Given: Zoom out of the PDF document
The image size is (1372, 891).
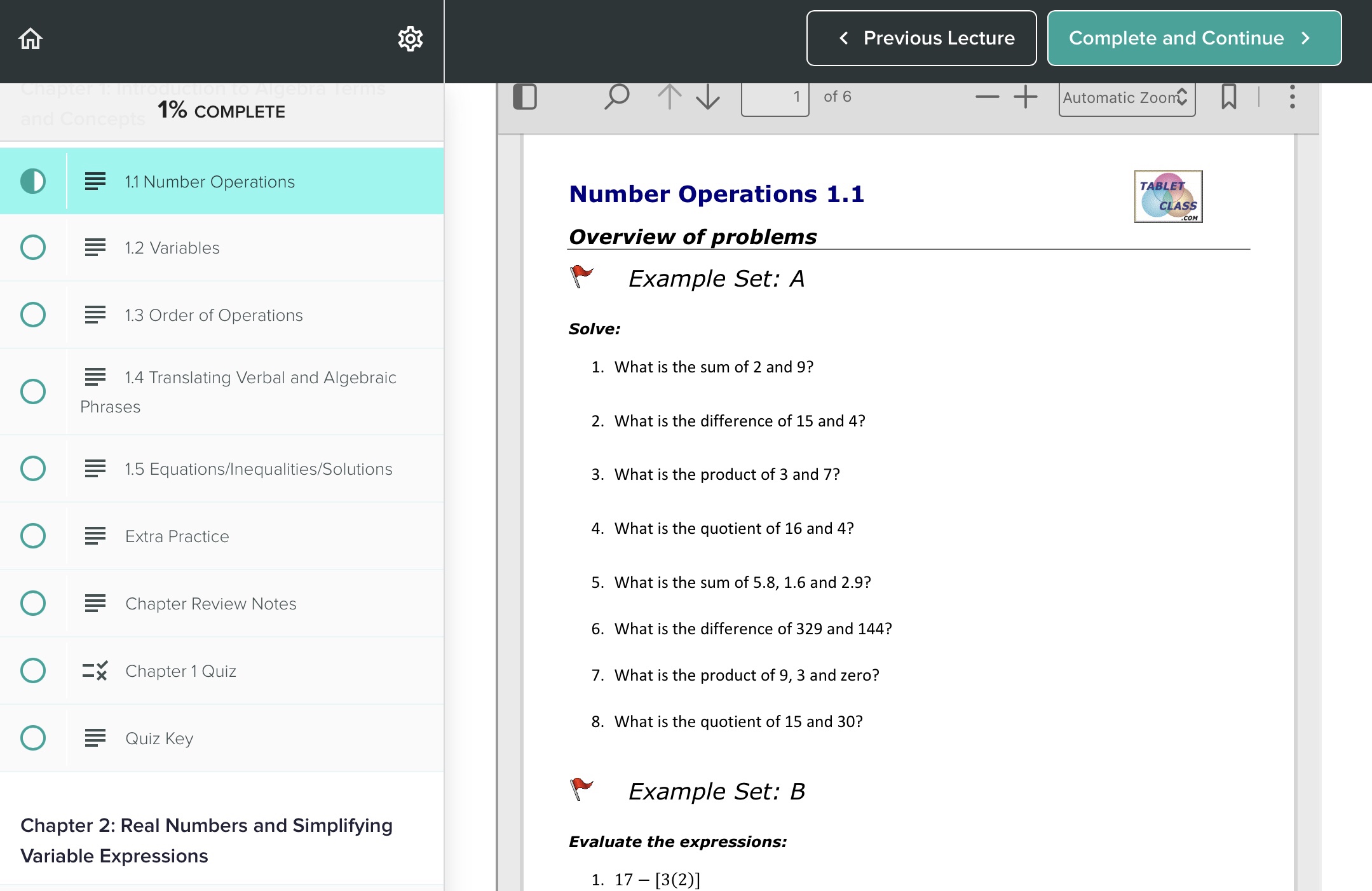Looking at the screenshot, I should [986, 97].
